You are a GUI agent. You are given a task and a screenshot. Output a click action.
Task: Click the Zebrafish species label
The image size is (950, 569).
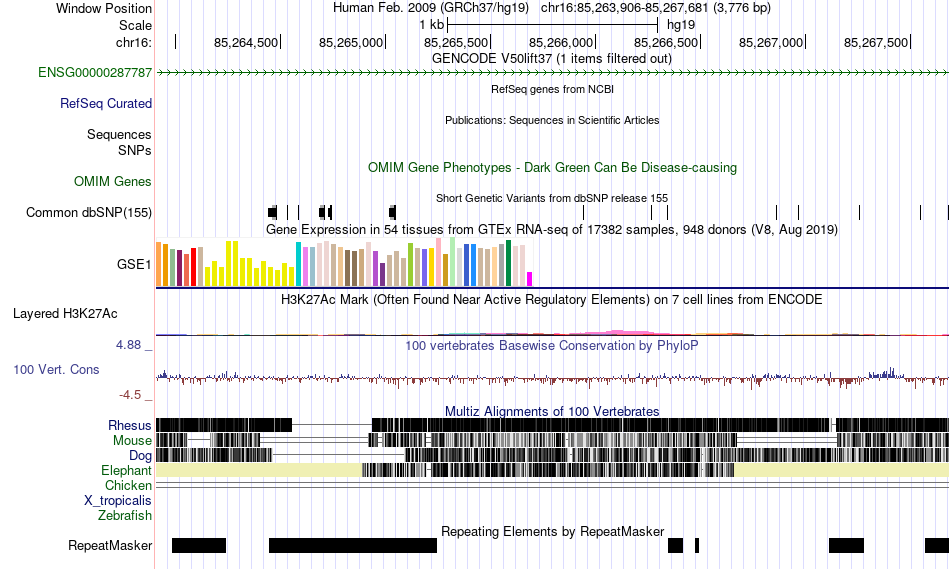coord(125,515)
